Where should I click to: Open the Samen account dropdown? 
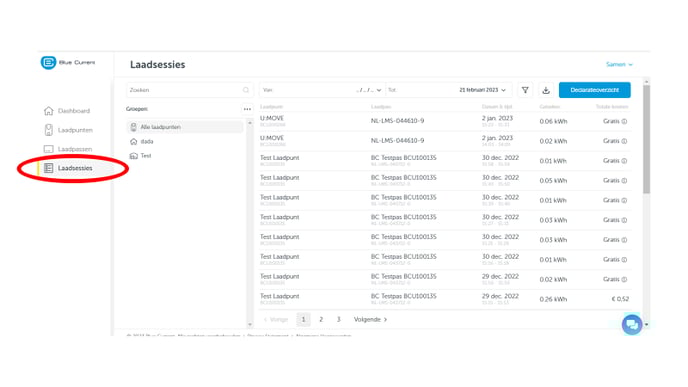619,64
